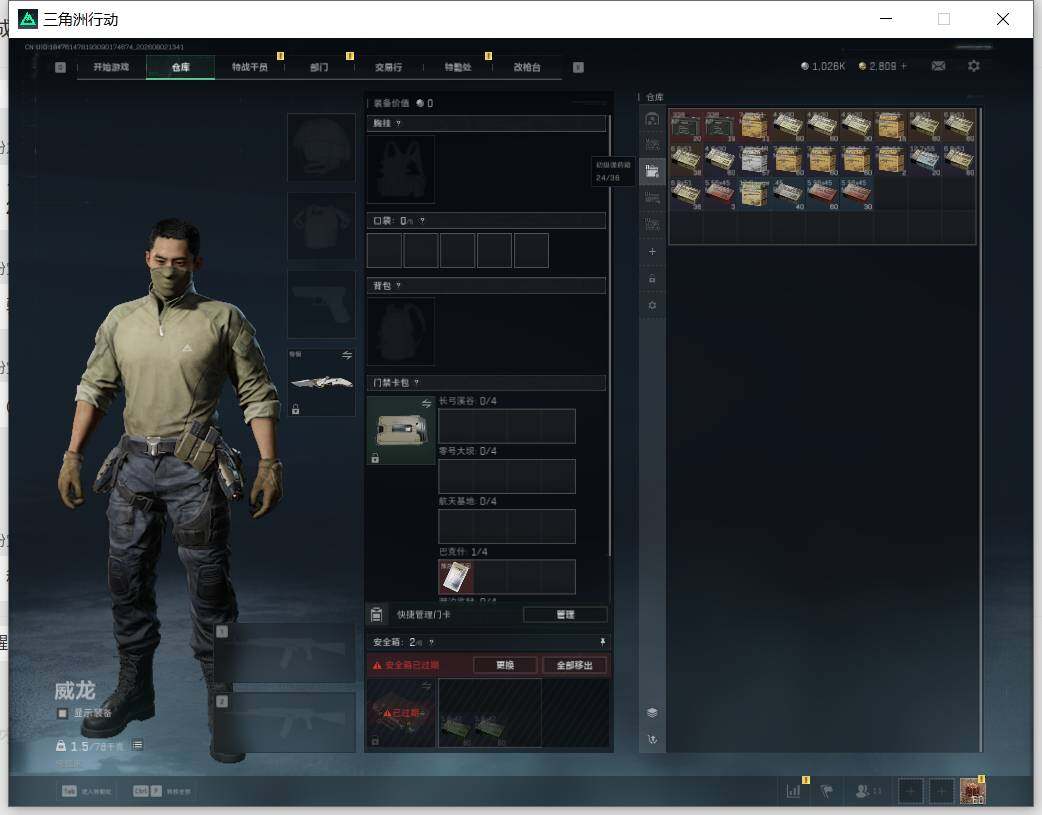1042x815 pixels.
Task: Add a new warehouse container with plus icon
Action: [652, 251]
